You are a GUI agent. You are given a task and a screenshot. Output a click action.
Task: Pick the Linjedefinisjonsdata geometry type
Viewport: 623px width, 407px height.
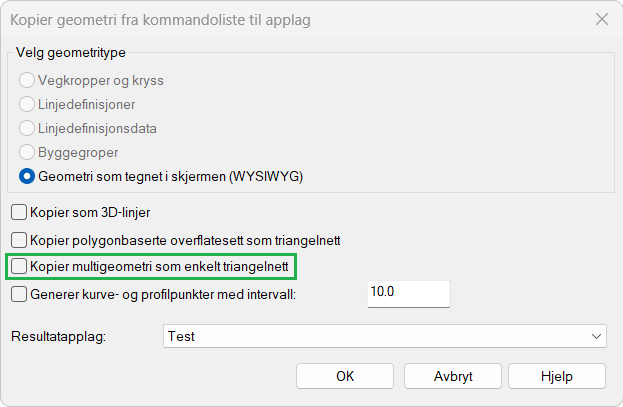[x=27, y=128]
